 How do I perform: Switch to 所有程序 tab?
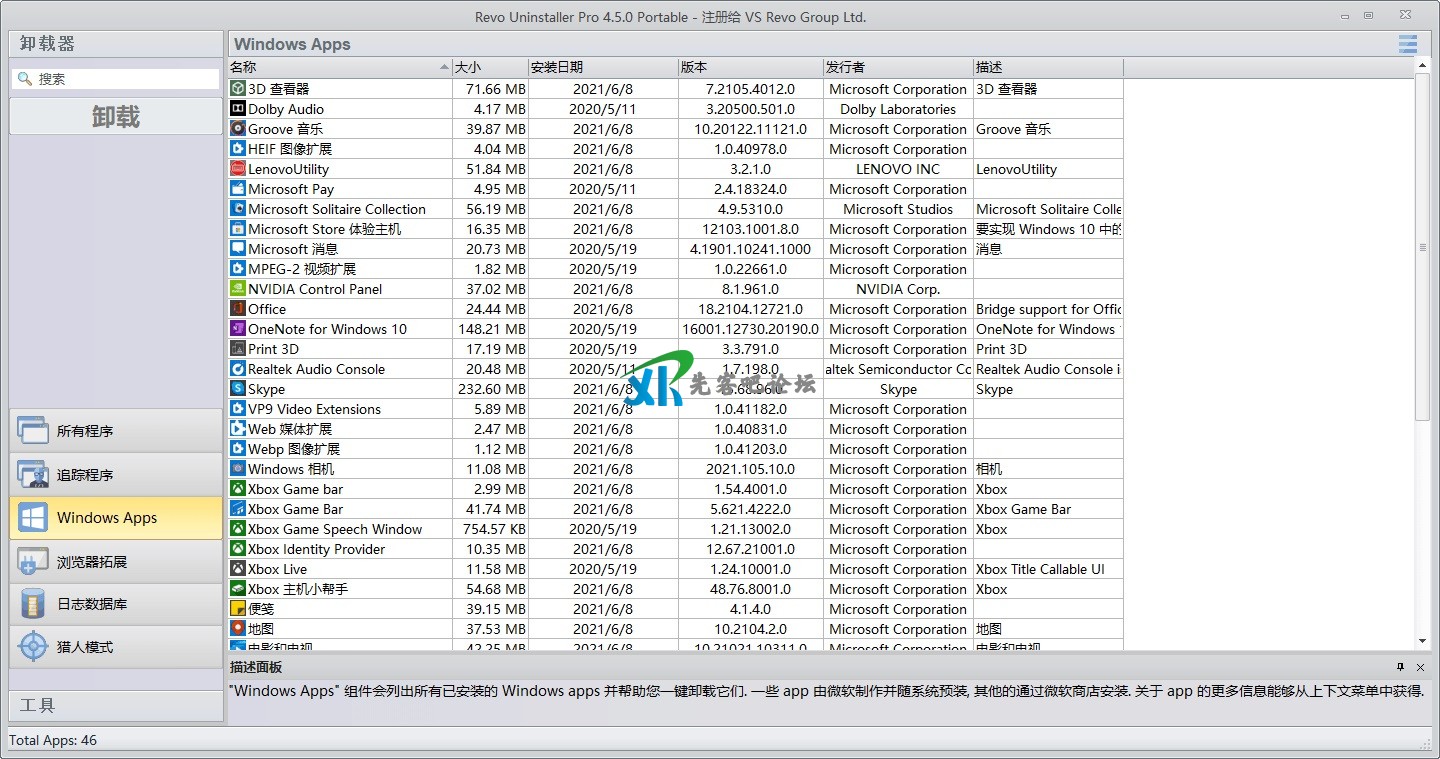(x=116, y=431)
